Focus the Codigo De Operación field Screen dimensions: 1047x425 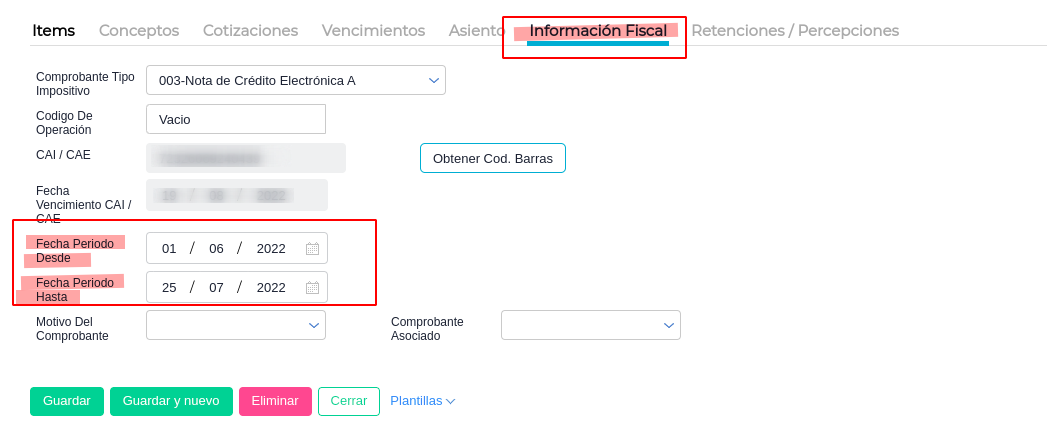pyautogui.click(x=236, y=119)
